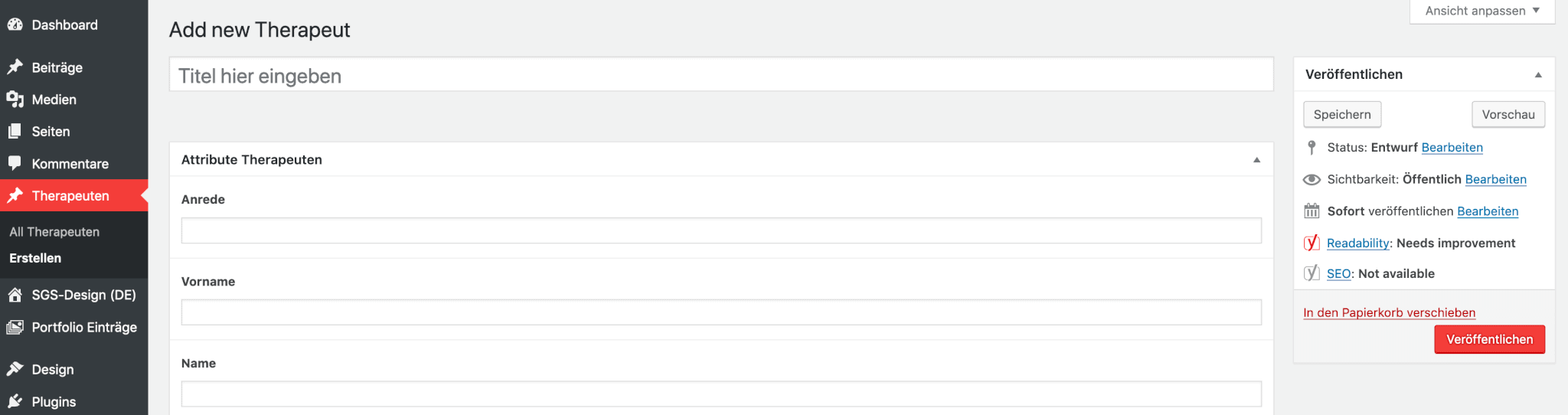The image size is (1568, 415).
Task: Click the Plugins plug icon
Action: tap(15, 401)
